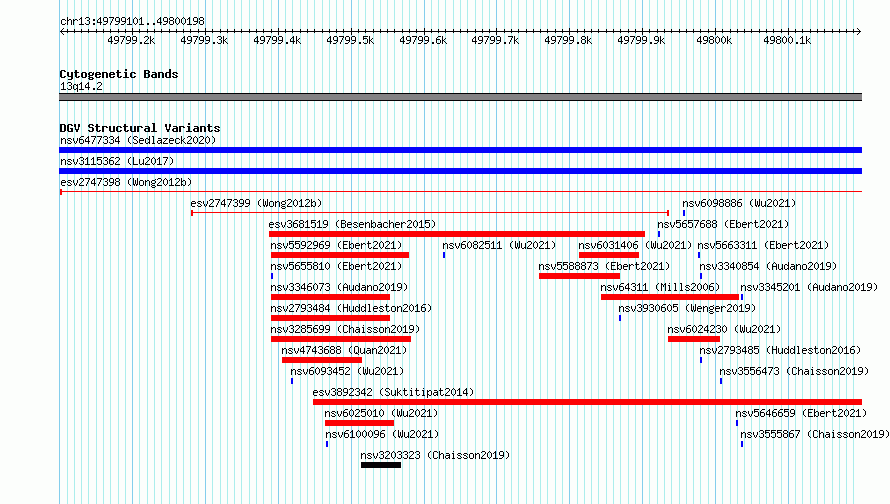
Task: Click nsv5588873 (Ebert2021) label
Action: [x=604, y=266]
